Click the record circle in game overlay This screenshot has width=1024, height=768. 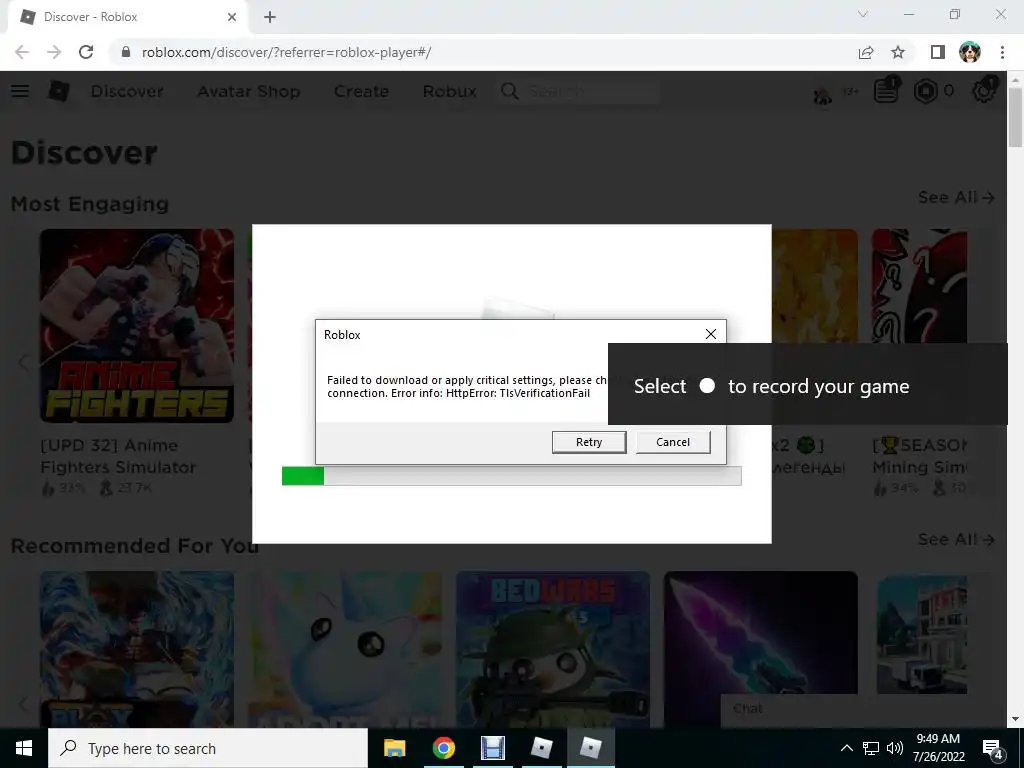tap(707, 386)
